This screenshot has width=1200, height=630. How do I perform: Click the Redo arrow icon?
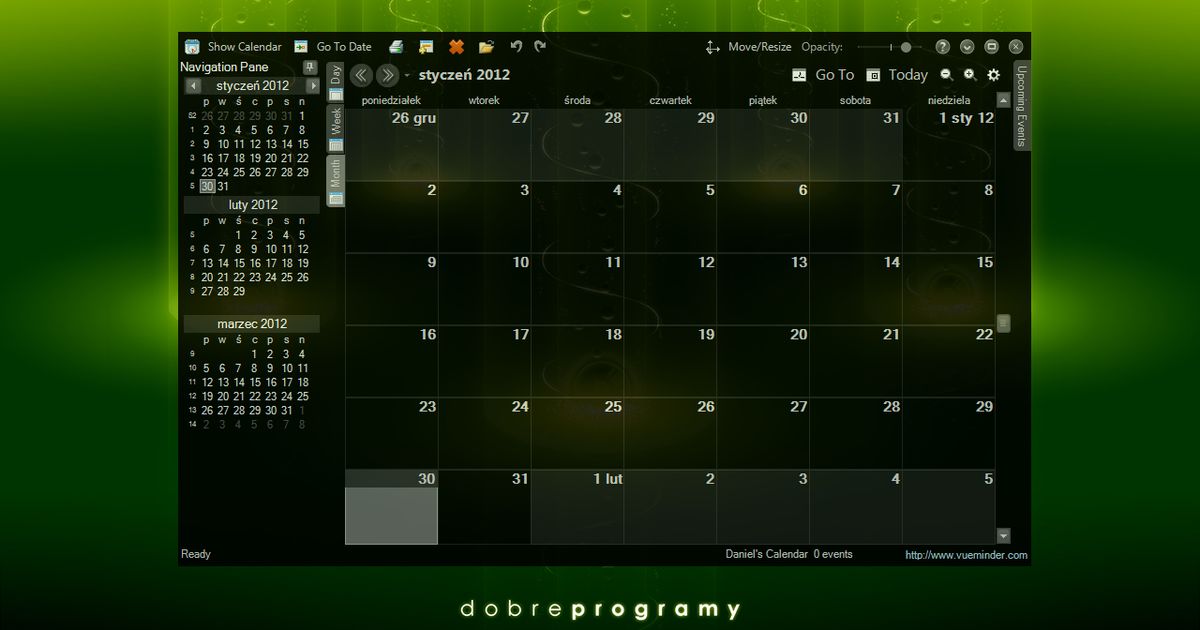coord(541,47)
